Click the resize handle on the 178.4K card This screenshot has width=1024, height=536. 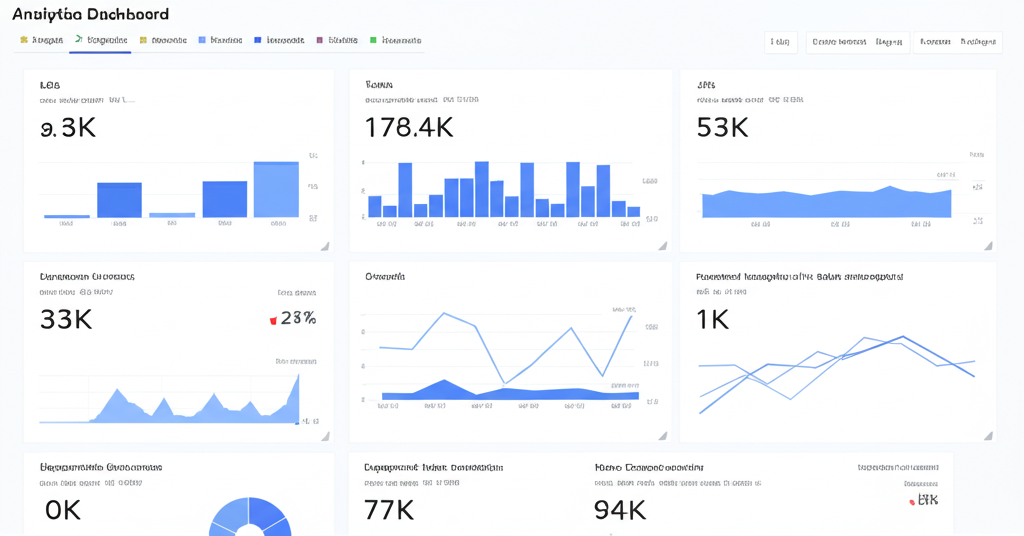(x=661, y=246)
